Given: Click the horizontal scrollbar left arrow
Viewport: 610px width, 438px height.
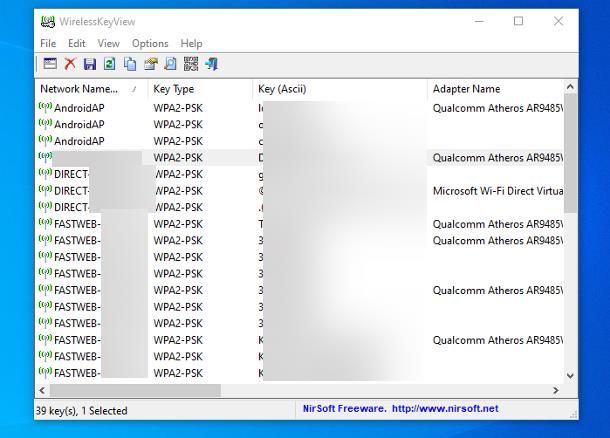Looking at the screenshot, I should (42, 390).
